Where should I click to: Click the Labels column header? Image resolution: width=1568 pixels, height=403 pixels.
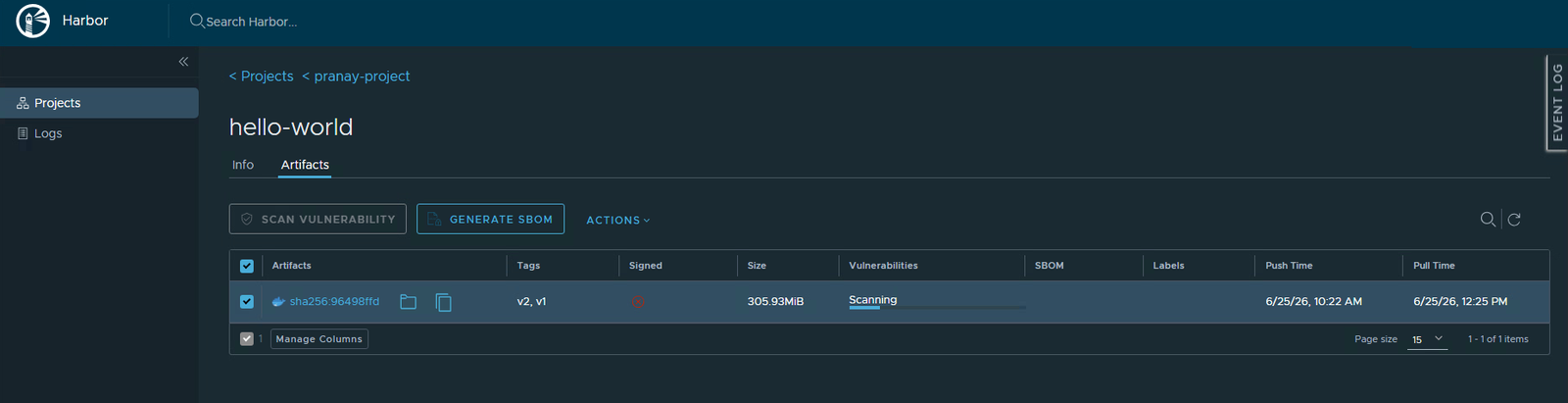[x=1168, y=266]
